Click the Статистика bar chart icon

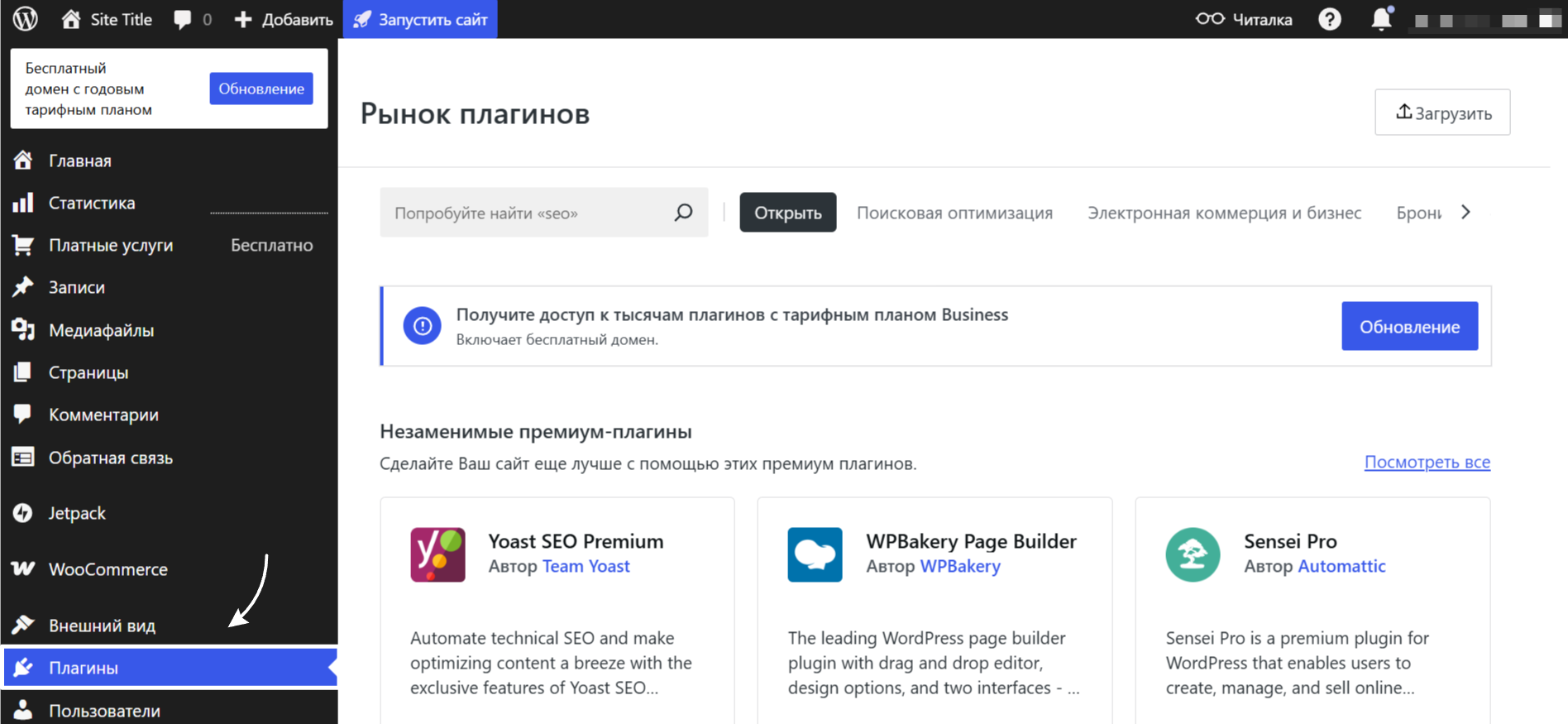pos(23,203)
